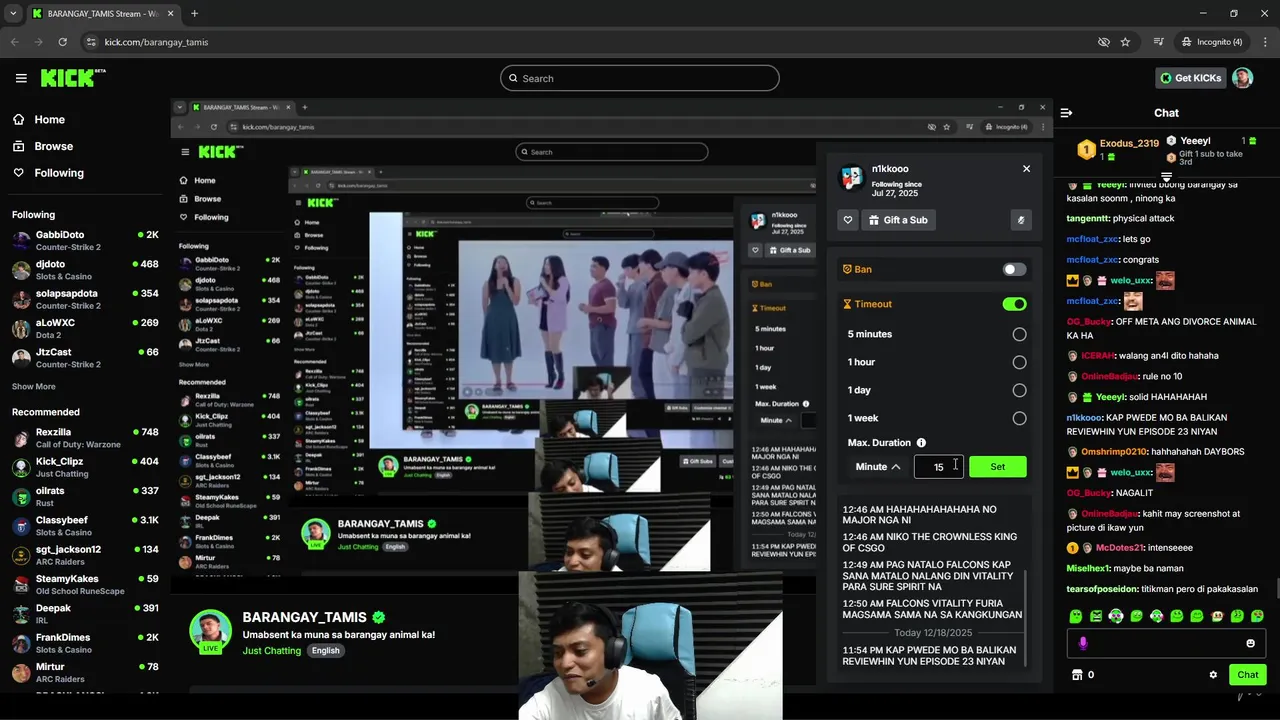Open Rexzilla in Recommended list
This screenshot has width=1280, height=720.
pos(85,437)
